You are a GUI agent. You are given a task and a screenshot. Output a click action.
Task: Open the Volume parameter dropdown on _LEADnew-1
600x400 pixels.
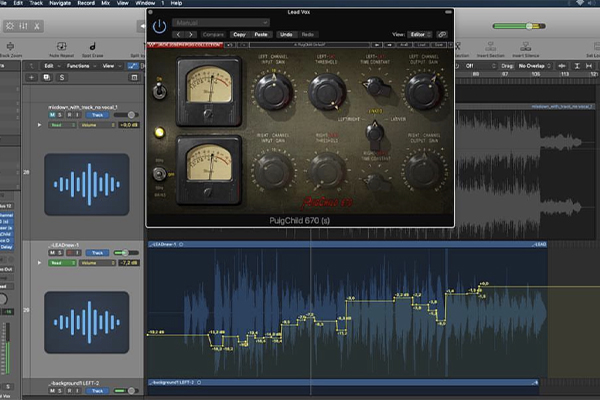[97, 263]
